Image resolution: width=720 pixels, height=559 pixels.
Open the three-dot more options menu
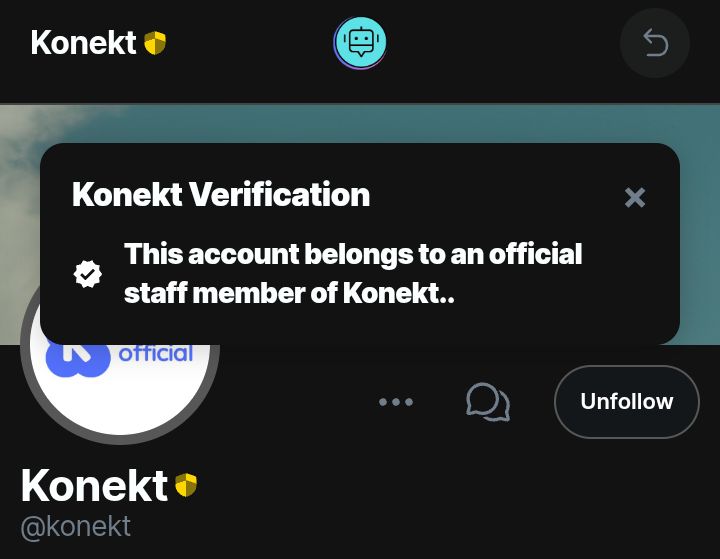click(396, 402)
